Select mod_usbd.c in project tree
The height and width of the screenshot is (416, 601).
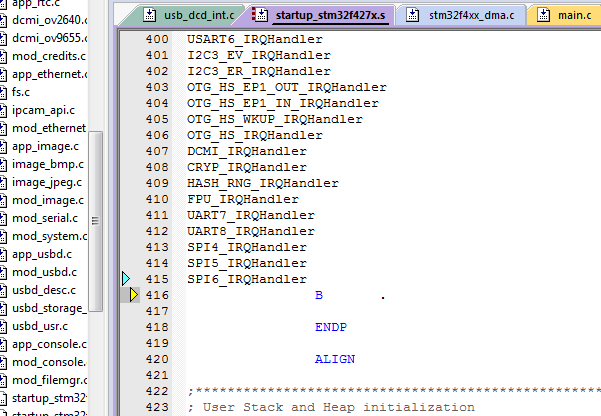point(44,272)
